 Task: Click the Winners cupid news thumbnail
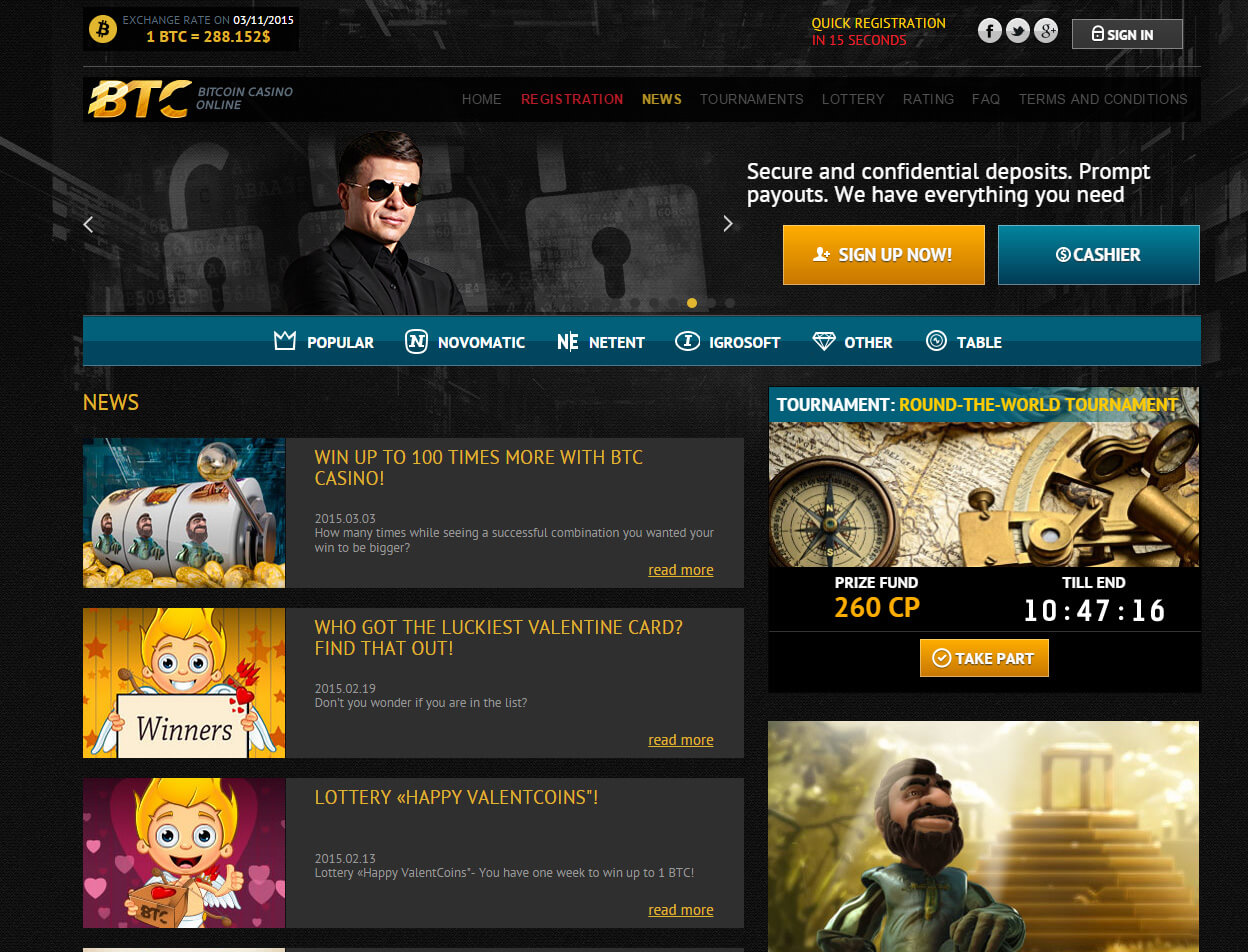point(184,683)
